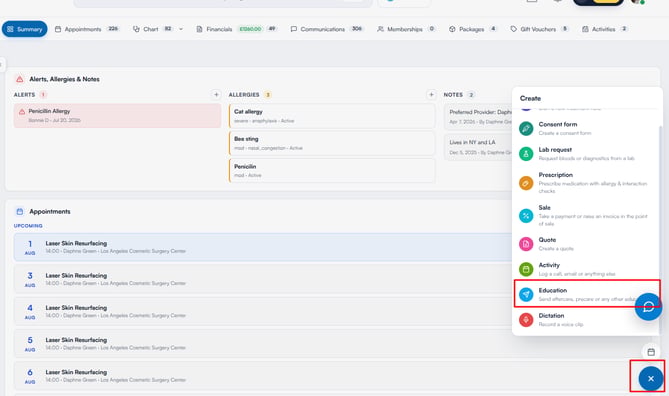Click the Sale percent icon
This screenshot has height=396, width=669.
526,215
